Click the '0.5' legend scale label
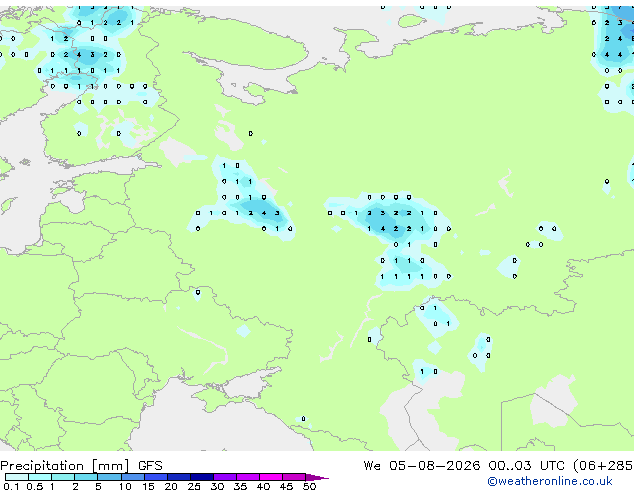Screen dimensions: 634x490 [x=35, y=486]
